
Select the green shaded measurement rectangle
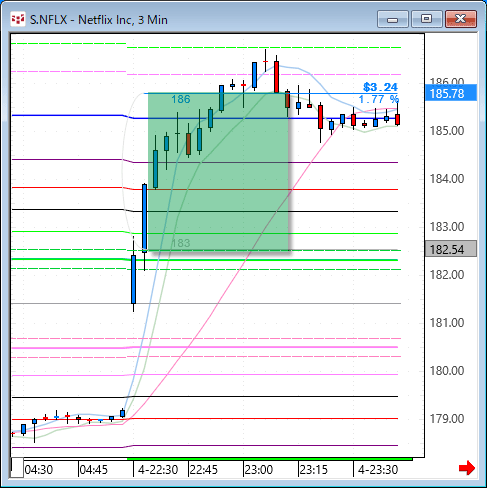218,172
